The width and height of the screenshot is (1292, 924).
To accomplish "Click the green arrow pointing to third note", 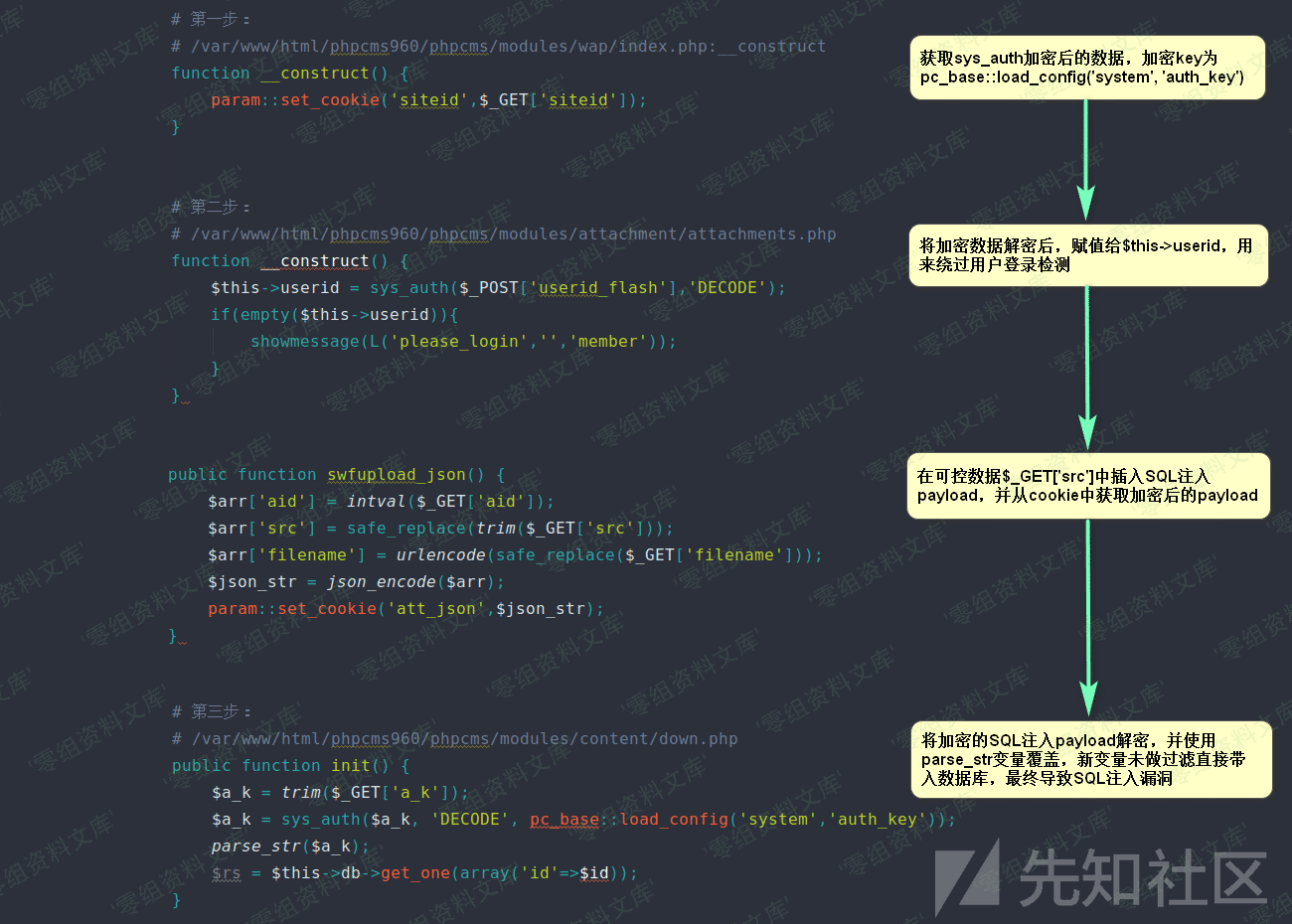I will (x=1087, y=369).
